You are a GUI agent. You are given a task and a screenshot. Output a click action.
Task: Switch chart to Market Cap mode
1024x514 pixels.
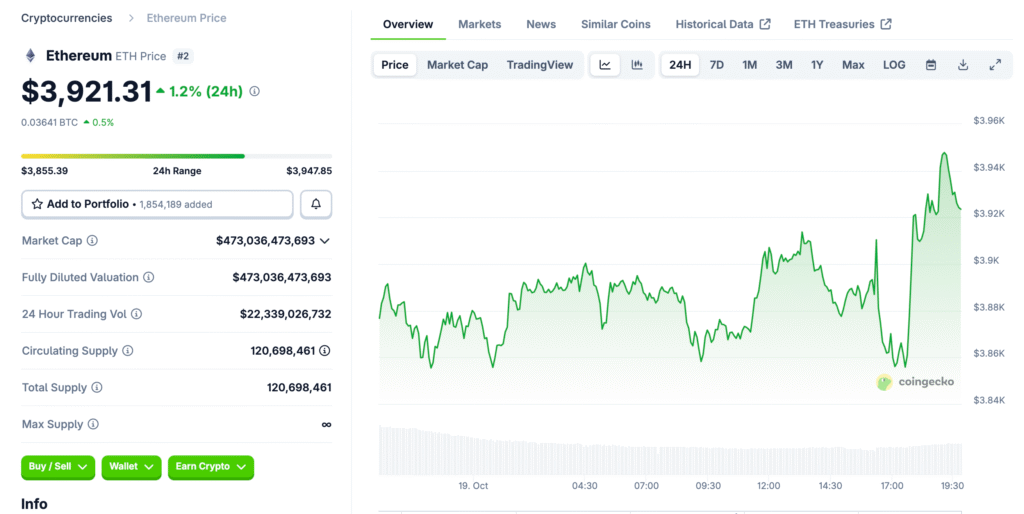click(457, 65)
